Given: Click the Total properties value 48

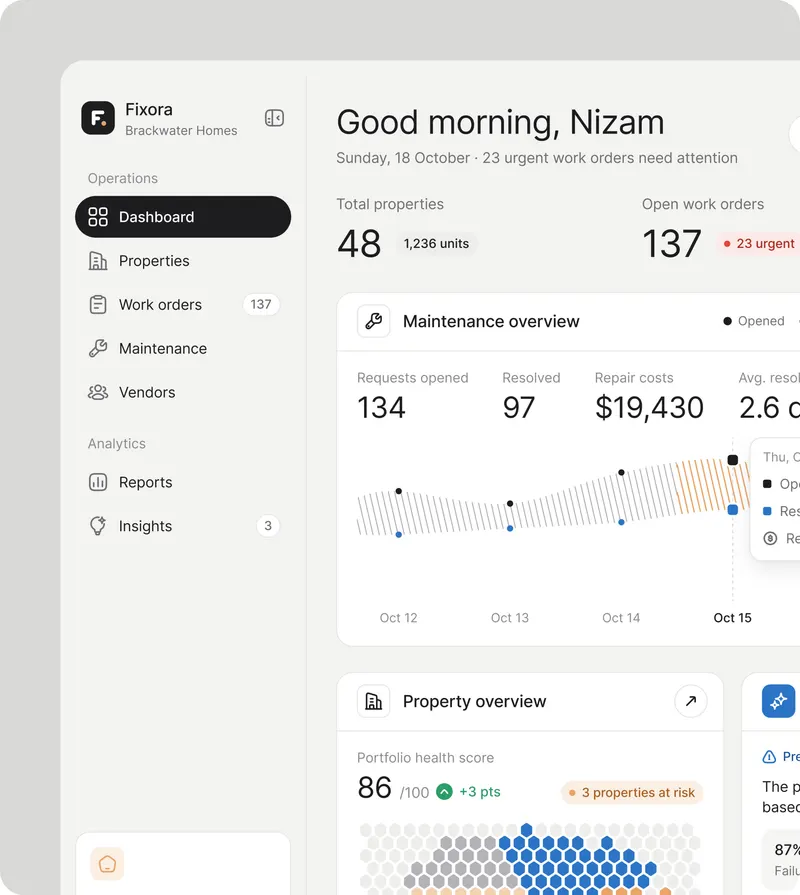Looking at the screenshot, I should (359, 244).
